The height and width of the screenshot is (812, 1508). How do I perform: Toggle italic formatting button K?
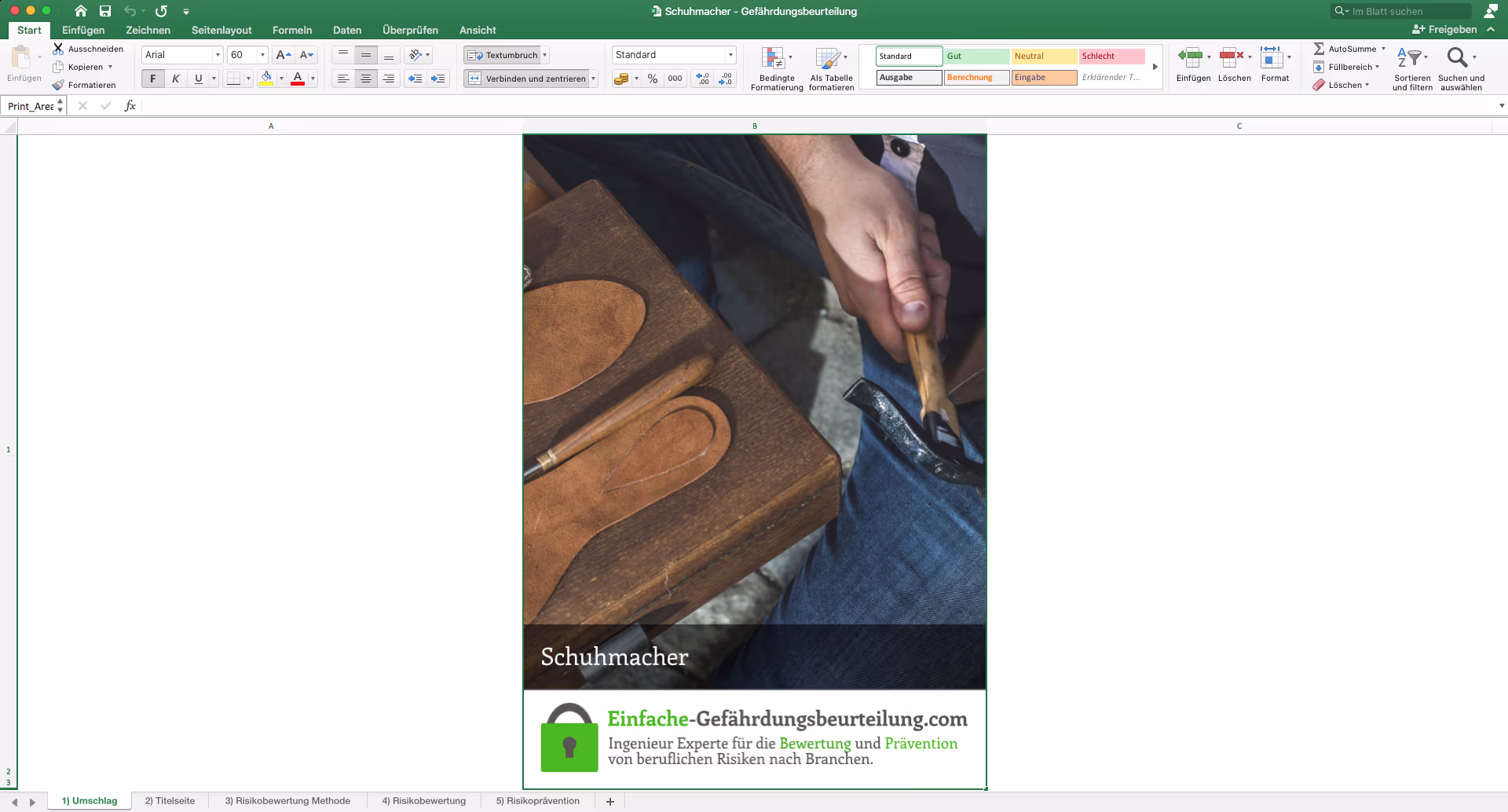[176, 79]
